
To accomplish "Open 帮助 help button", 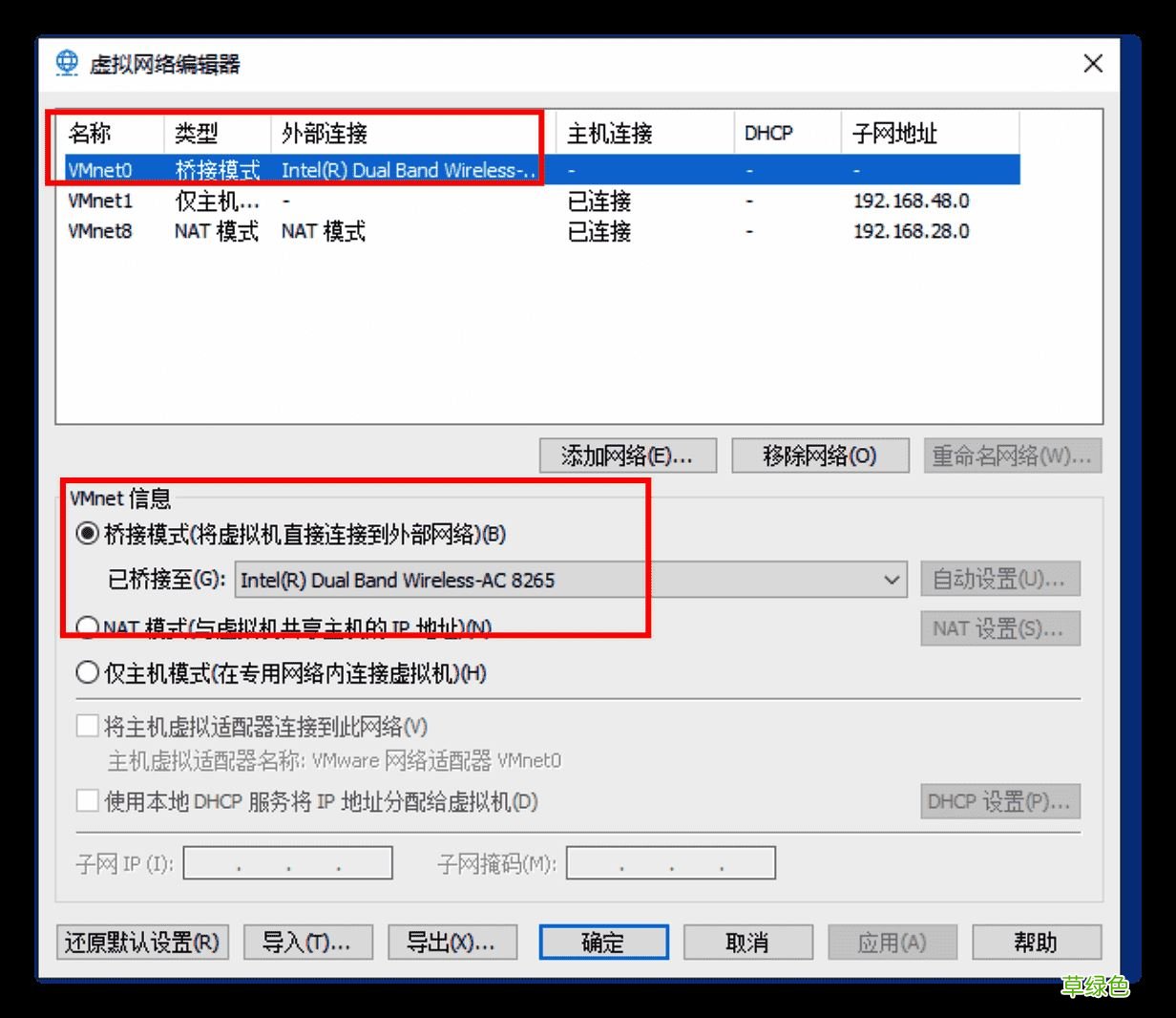I will tap(1036, 943).
